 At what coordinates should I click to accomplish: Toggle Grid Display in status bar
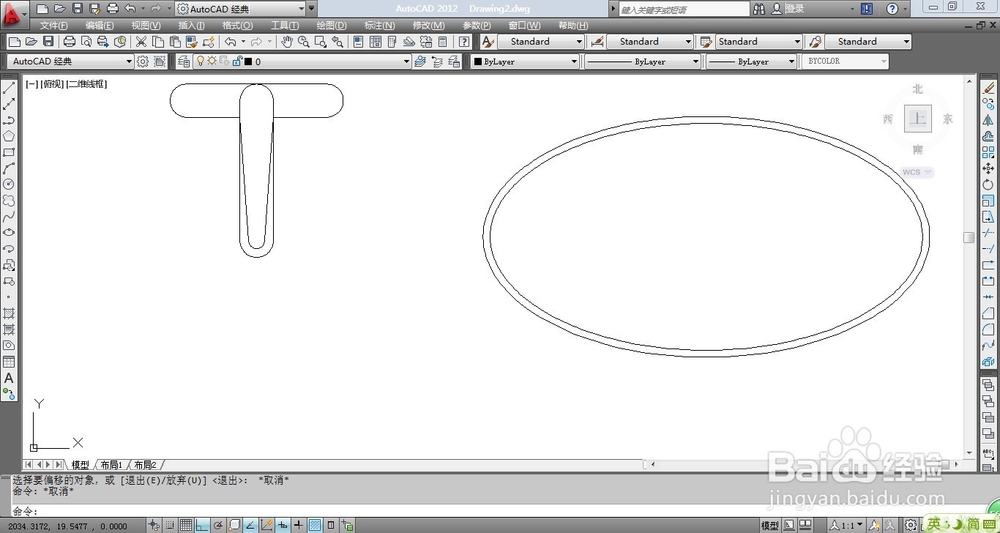point(186,525)
